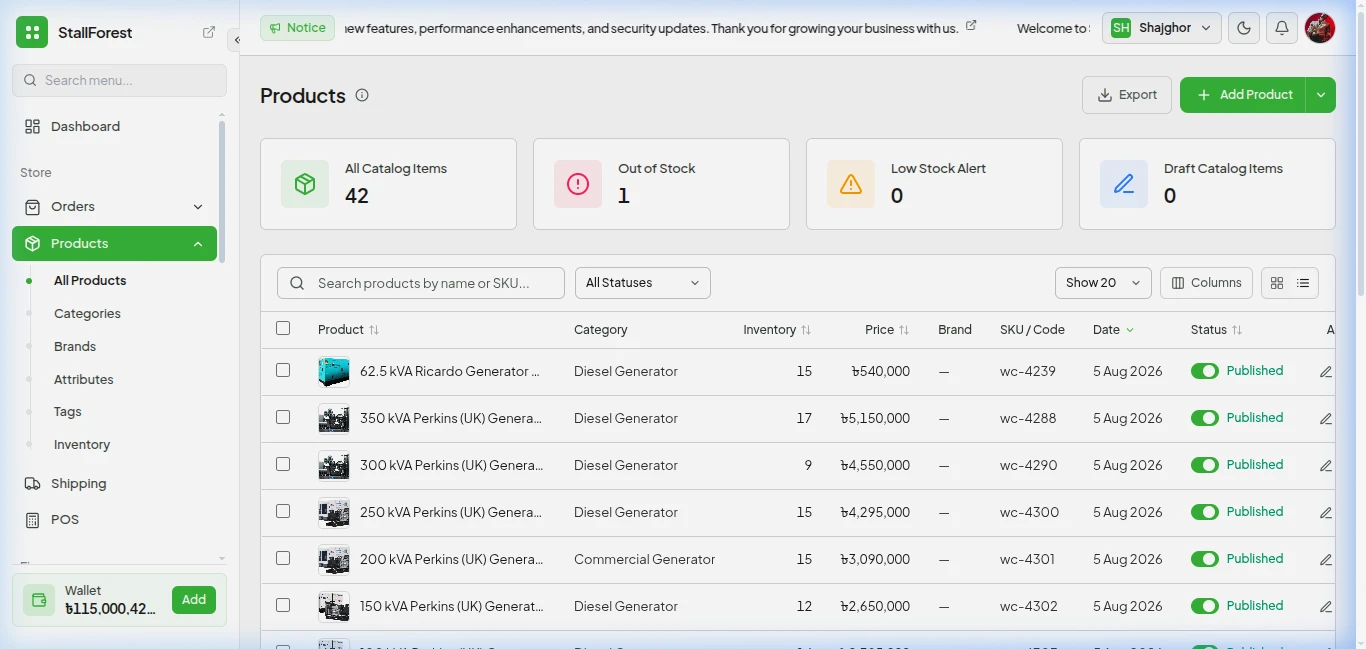
Task: Sort by Price column arrows
Action: (904, 330)
